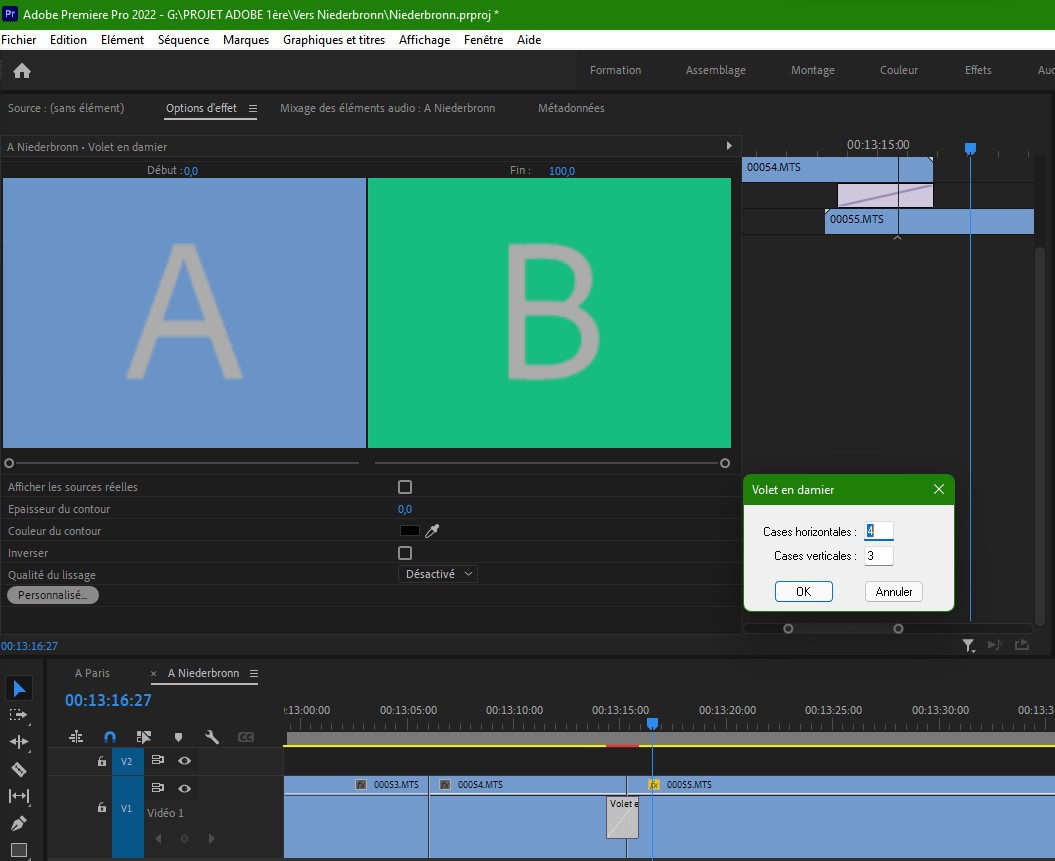Enable 'Afficher les sources réelles' checkbox
The image size is (1055, 861).
[405, 487]
